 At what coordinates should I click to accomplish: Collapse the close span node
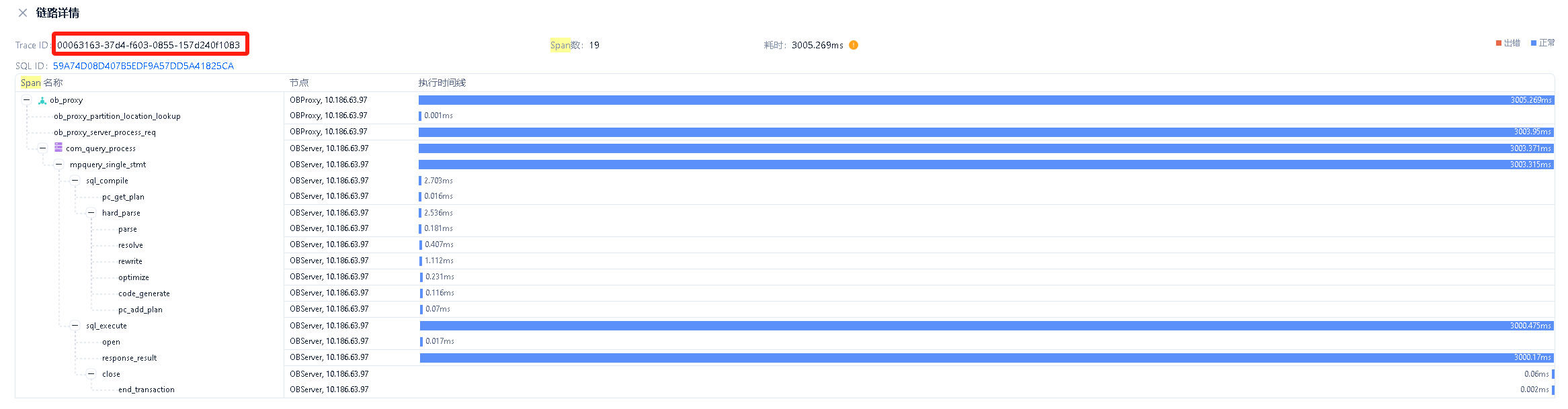91,374
